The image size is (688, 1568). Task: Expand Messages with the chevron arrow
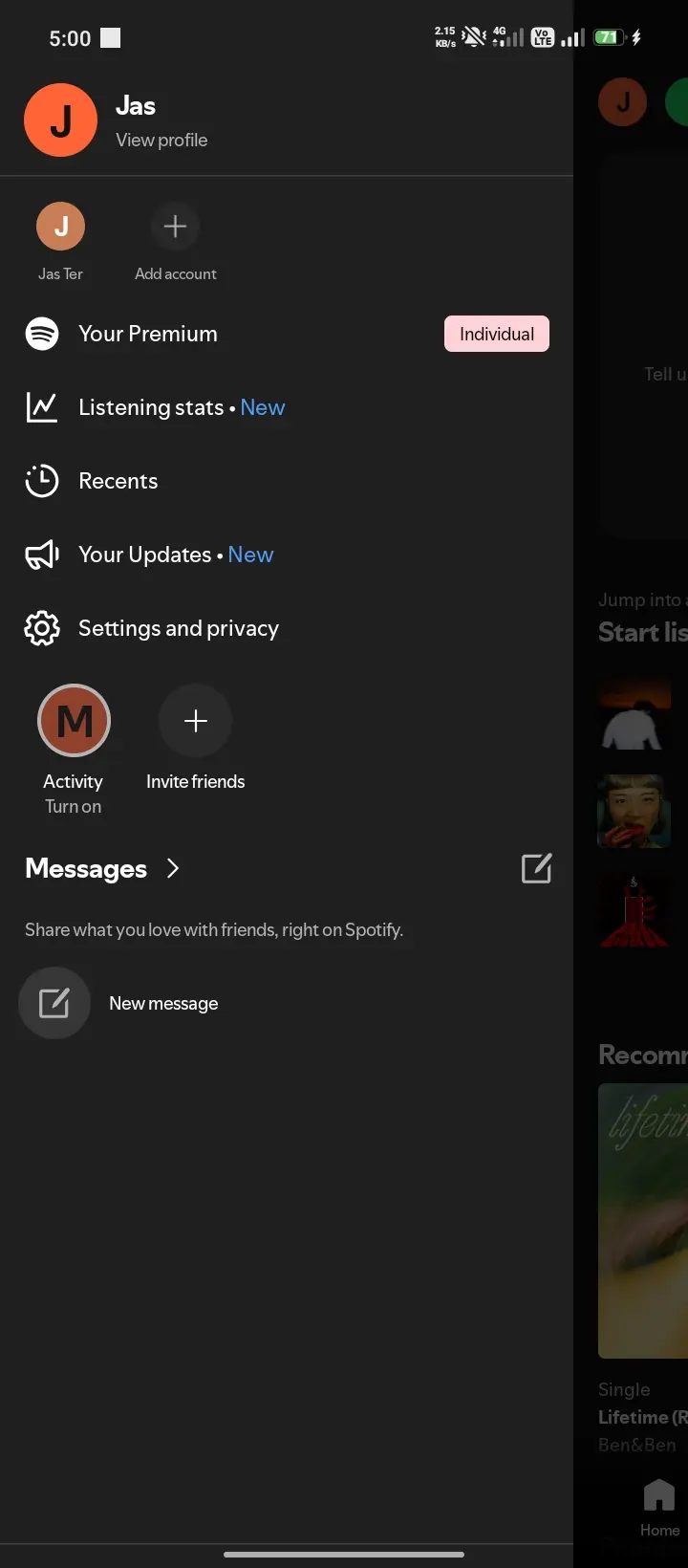click(173, 868)
